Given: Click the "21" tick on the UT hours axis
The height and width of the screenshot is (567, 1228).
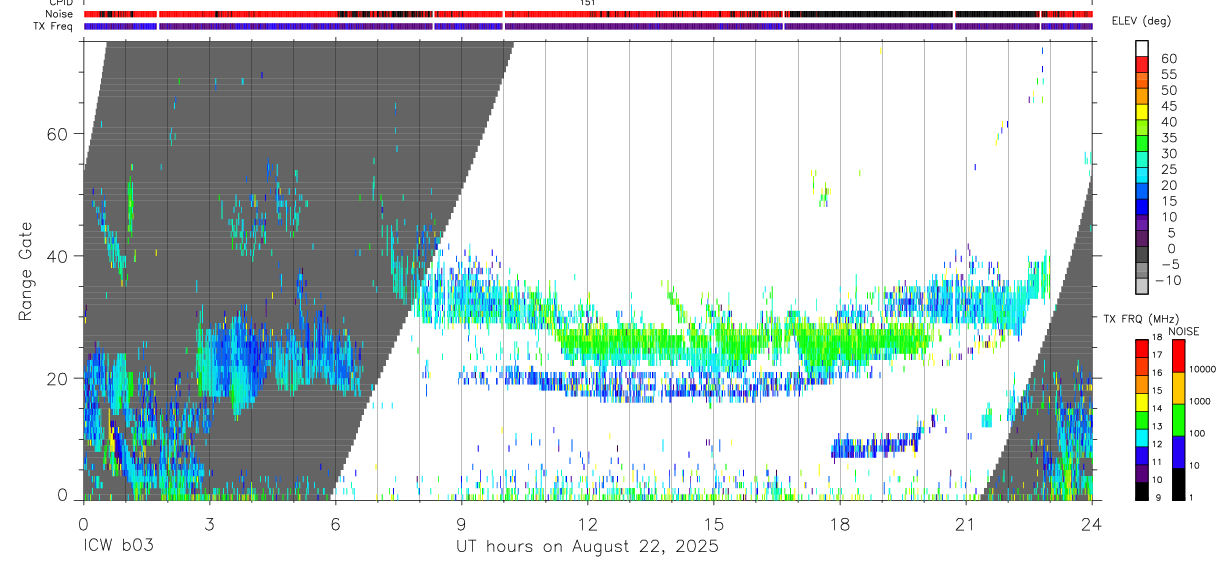Looking at the screenshot, I should pyautogui.click(x=965, y=523).
